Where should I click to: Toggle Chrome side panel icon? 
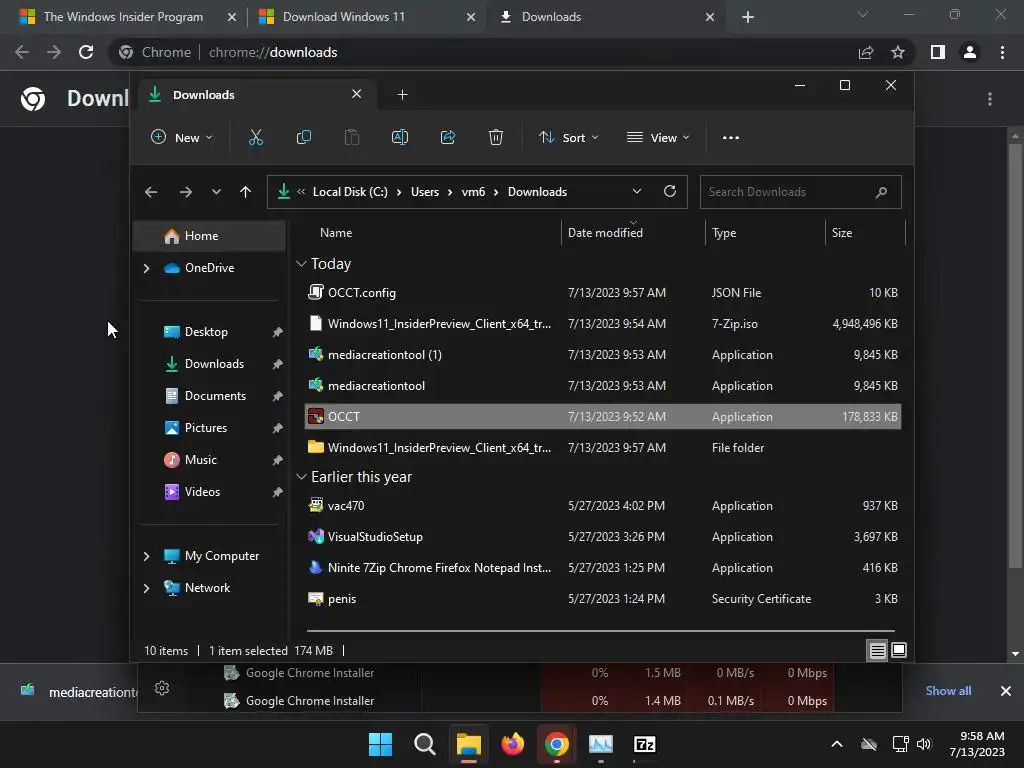click(938, 52)
